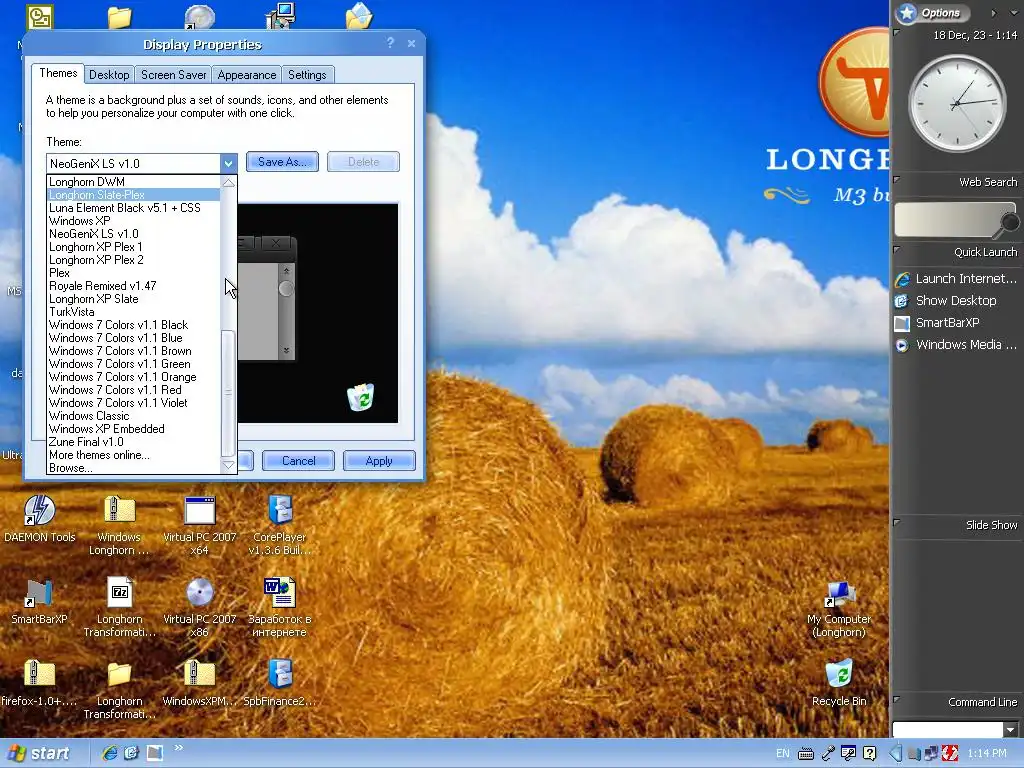
Task: Launch the Virtual PC 2007 x64 desktop icon
Action: click(199, 511)
